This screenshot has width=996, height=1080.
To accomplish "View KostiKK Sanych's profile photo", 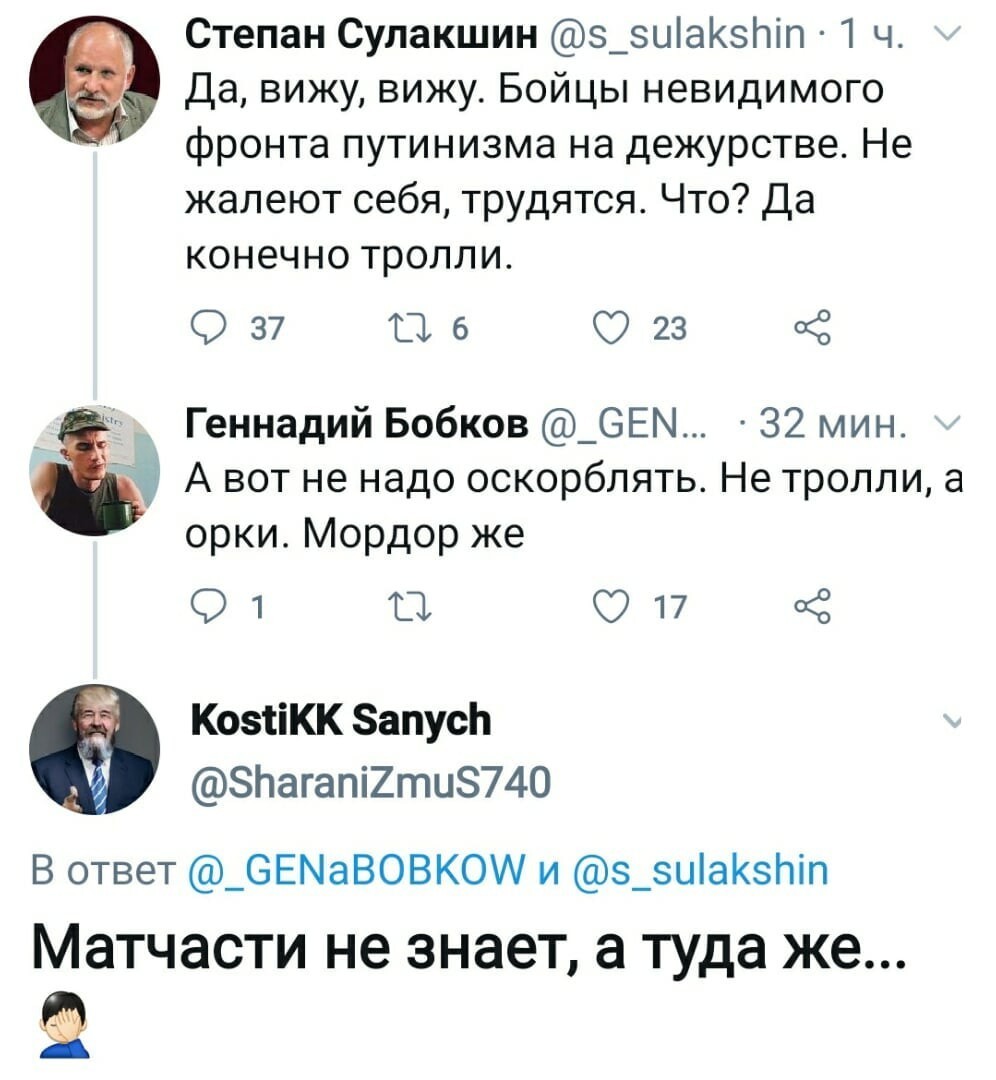I will (94, 749).
